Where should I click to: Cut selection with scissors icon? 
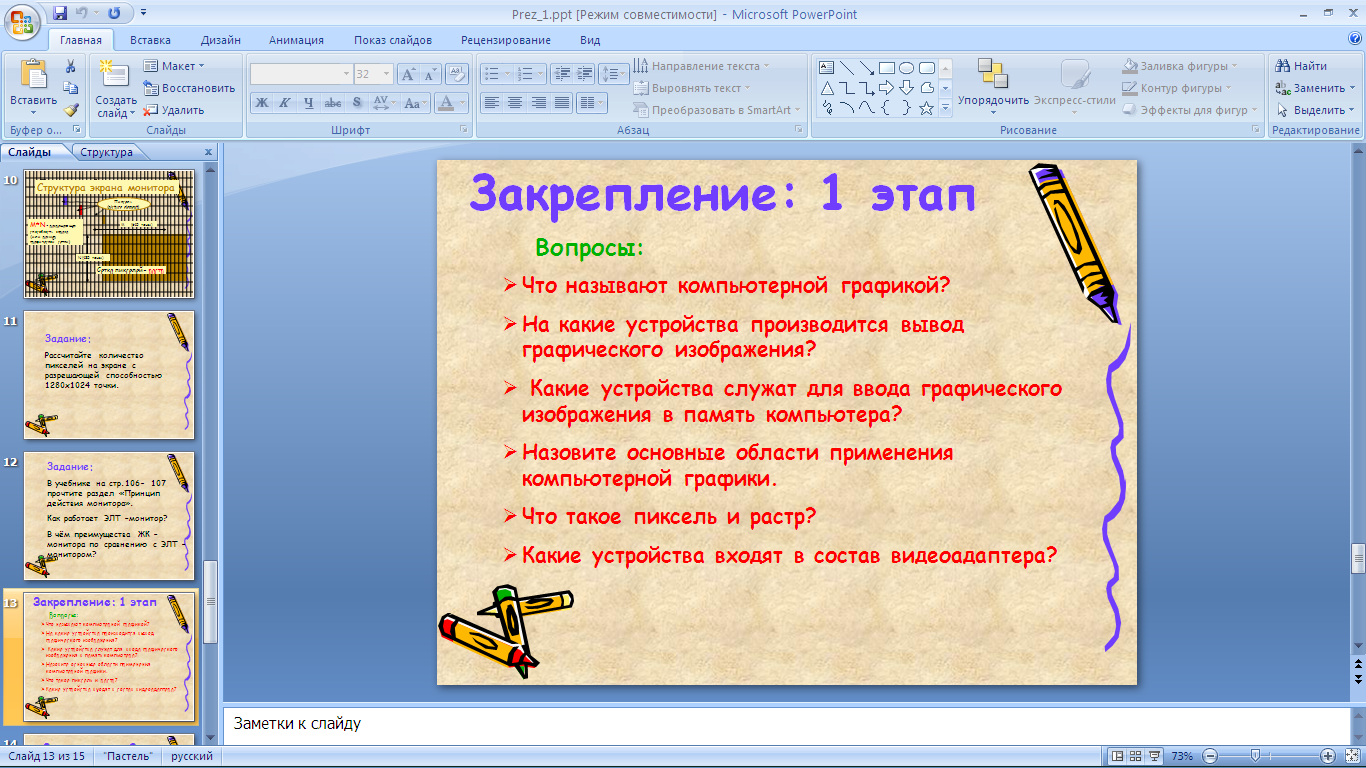(71, 66)
